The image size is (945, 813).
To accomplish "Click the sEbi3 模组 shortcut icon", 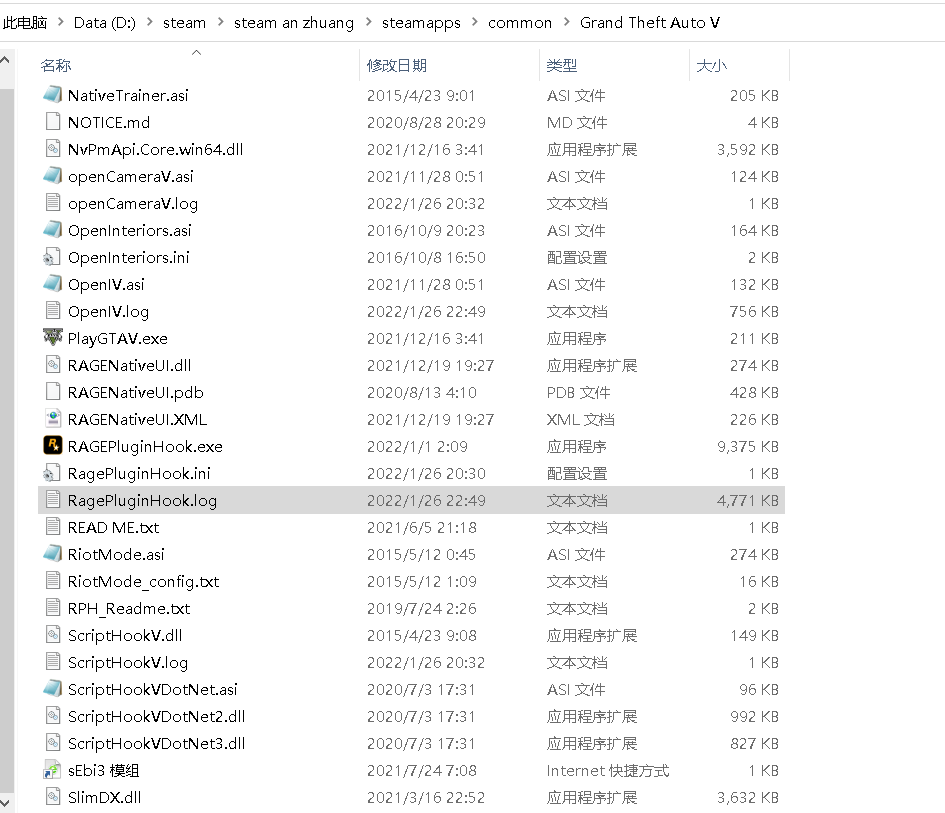I will (52, 770).
